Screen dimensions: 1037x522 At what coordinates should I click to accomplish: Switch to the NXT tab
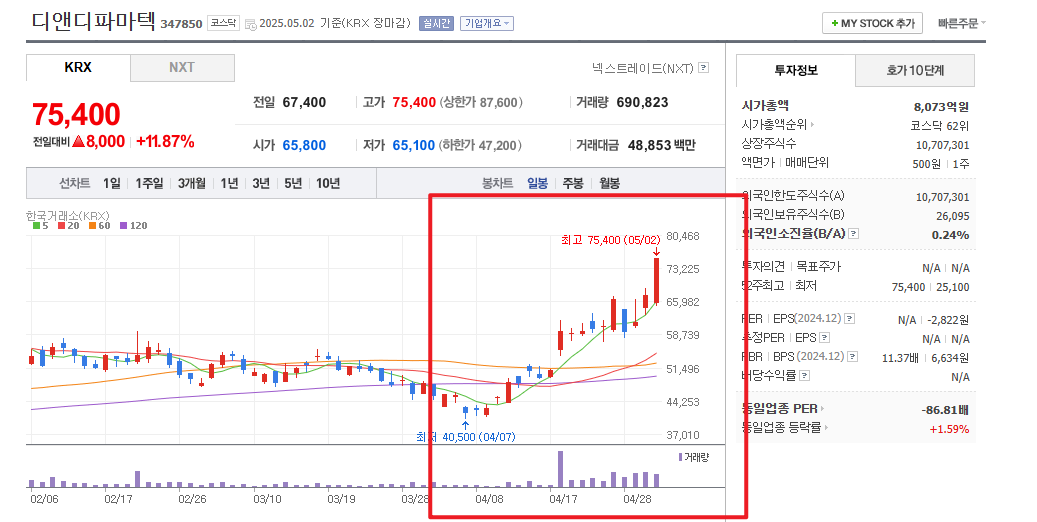pyautogui.click(x=182, y=67)
